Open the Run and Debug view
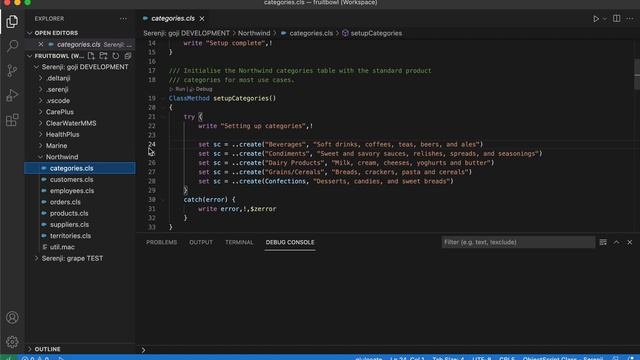Screen dimensions: 640x360 (x=12, y=96)
